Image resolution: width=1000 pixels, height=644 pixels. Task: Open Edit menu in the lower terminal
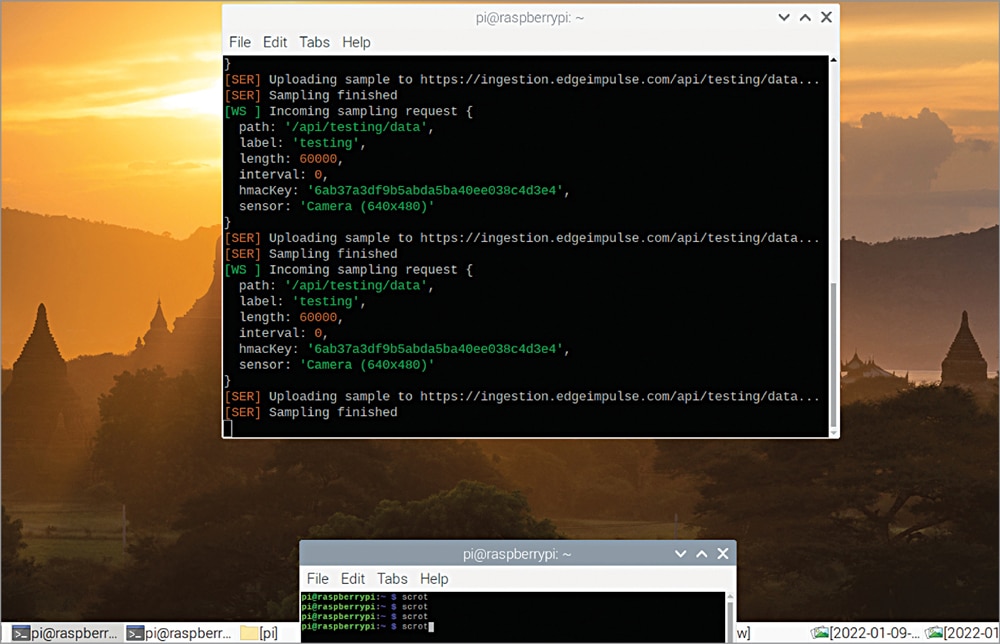[353, 578]
